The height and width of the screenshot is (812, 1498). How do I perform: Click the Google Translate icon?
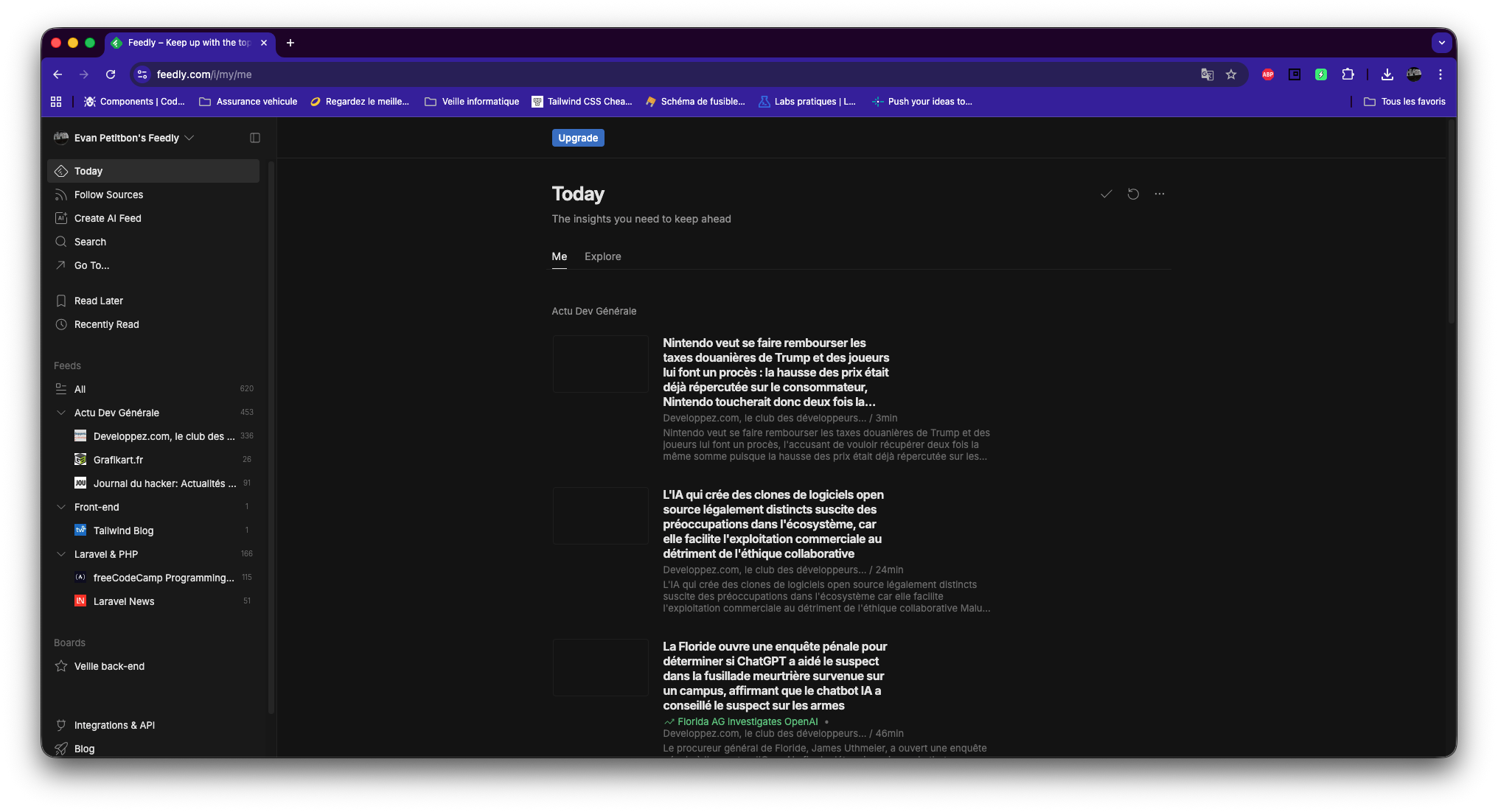pos(1208,74)
